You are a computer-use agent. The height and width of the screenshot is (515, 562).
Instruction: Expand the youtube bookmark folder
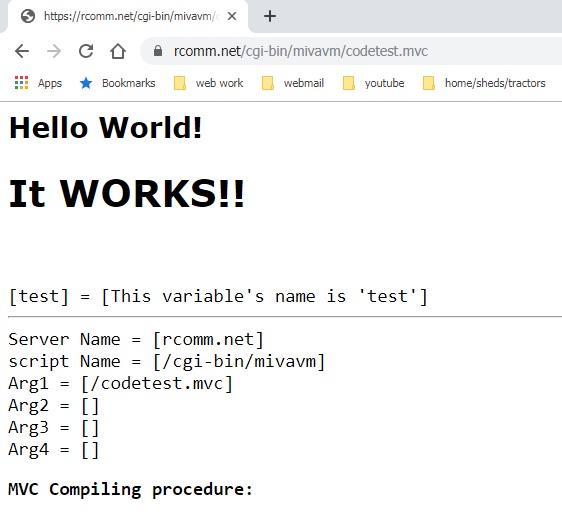[373, 83]
